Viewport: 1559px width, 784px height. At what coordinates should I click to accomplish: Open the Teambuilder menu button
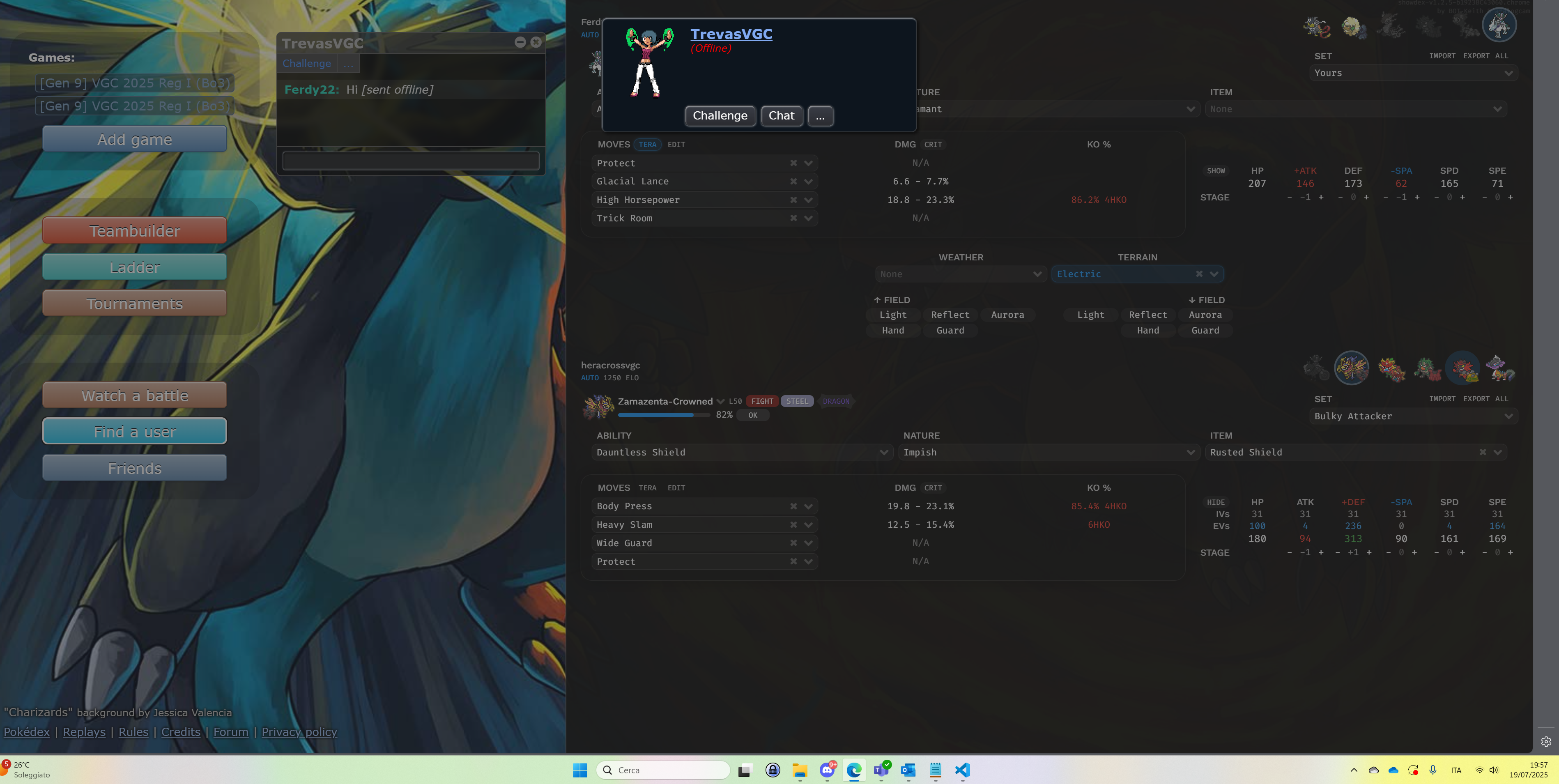tap(134, 231)
